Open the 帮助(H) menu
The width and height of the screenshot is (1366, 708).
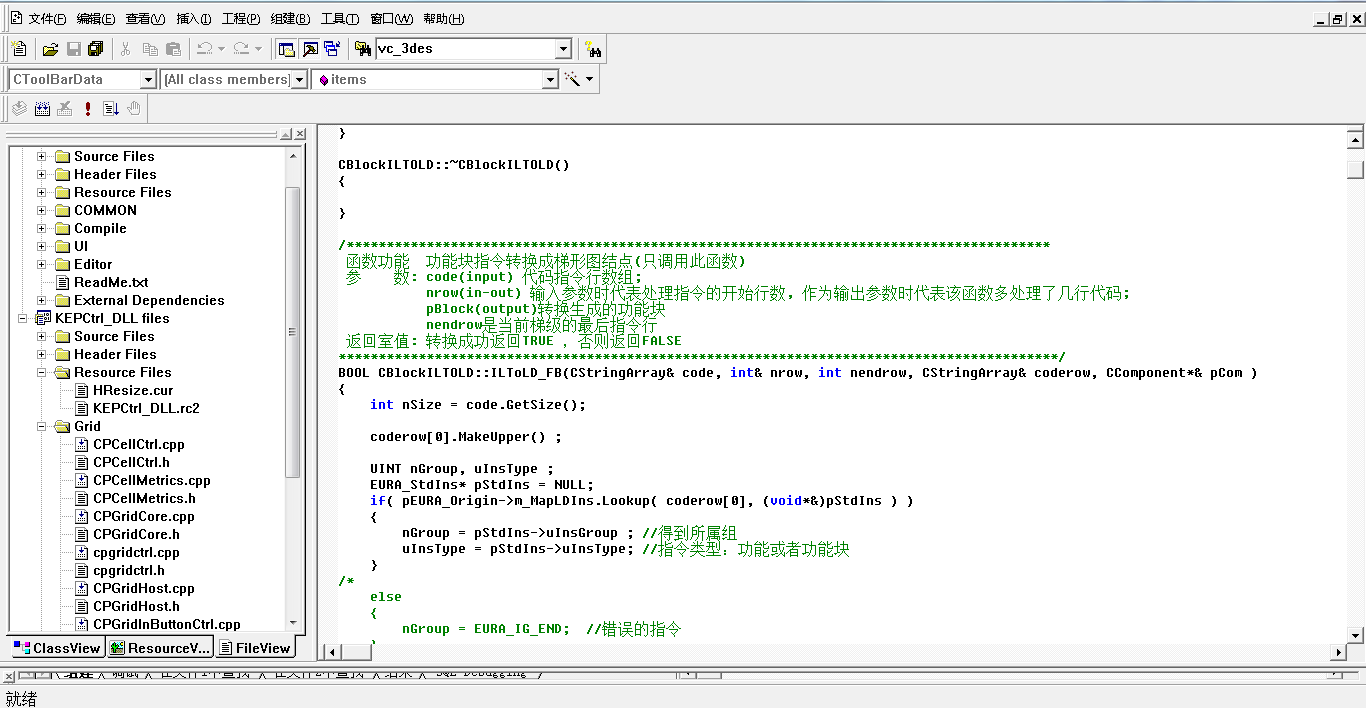[x=443, y=18]
